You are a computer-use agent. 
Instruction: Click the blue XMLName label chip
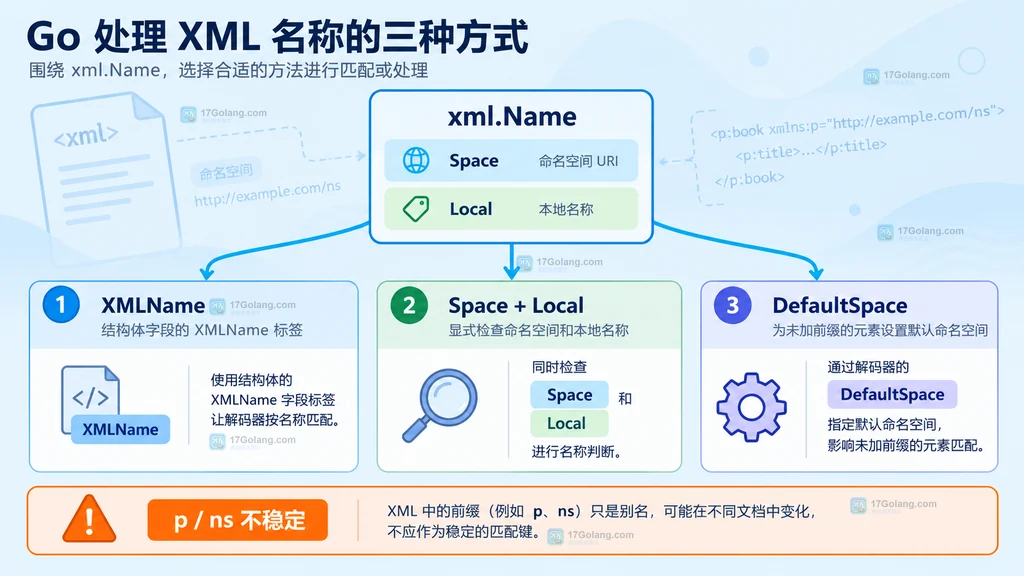point(120,429)
